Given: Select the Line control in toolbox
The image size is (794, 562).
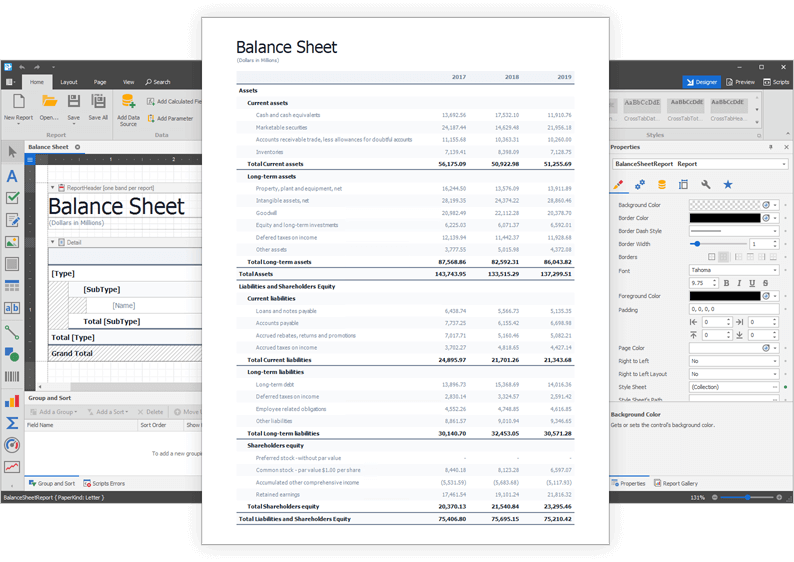Looking at the screenshot, I should [x=12, y=332].
